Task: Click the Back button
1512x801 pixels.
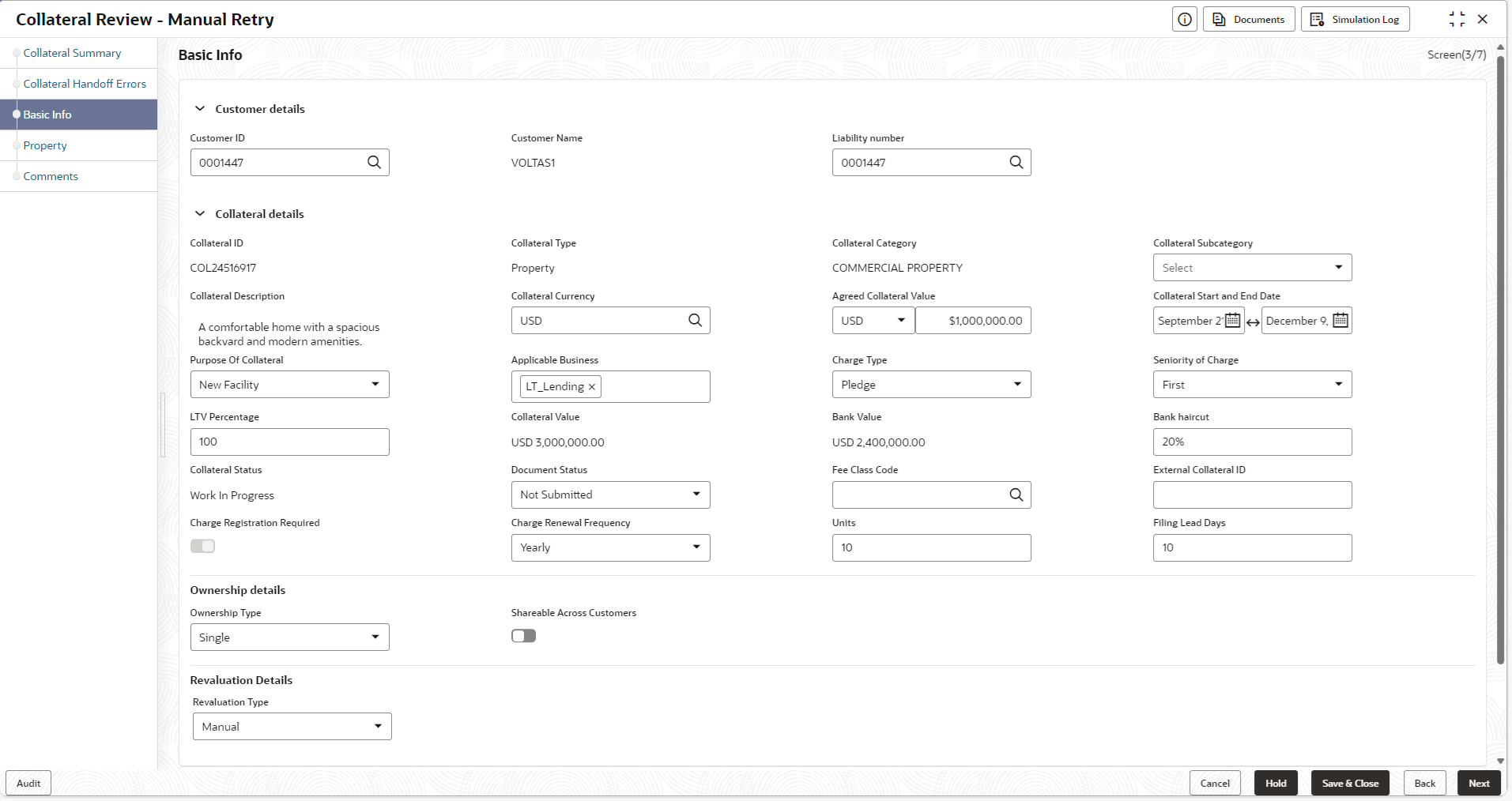Action: click(x=1425, y=783)
